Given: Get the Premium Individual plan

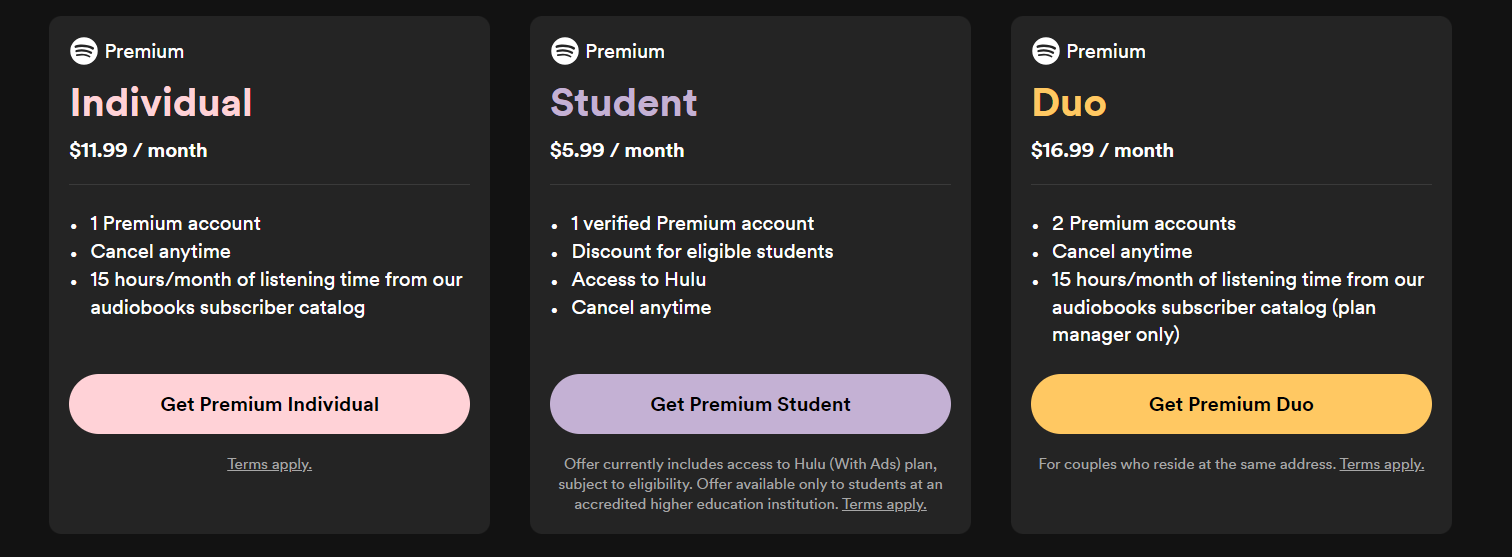Looking at the screenshot, I should pos(269,404).
